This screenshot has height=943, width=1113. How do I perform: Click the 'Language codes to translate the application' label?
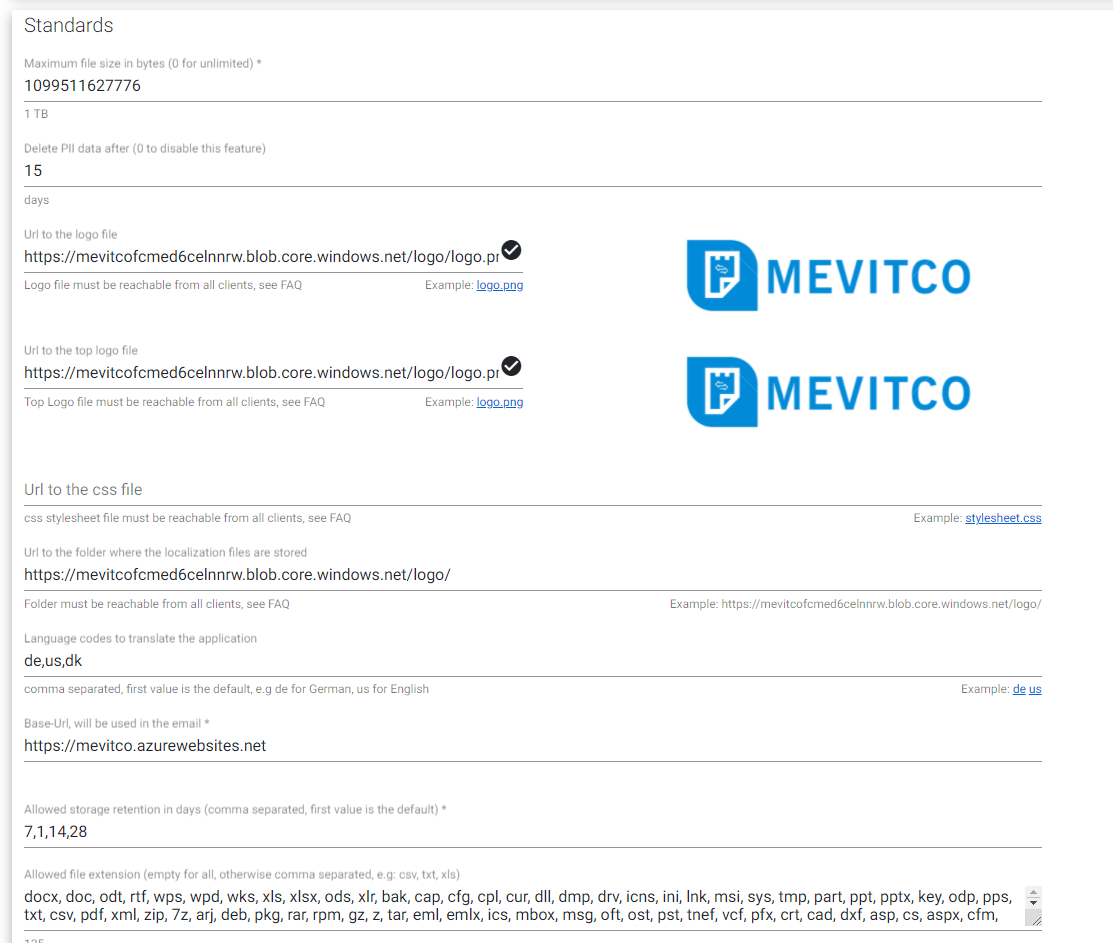[141, 639]
